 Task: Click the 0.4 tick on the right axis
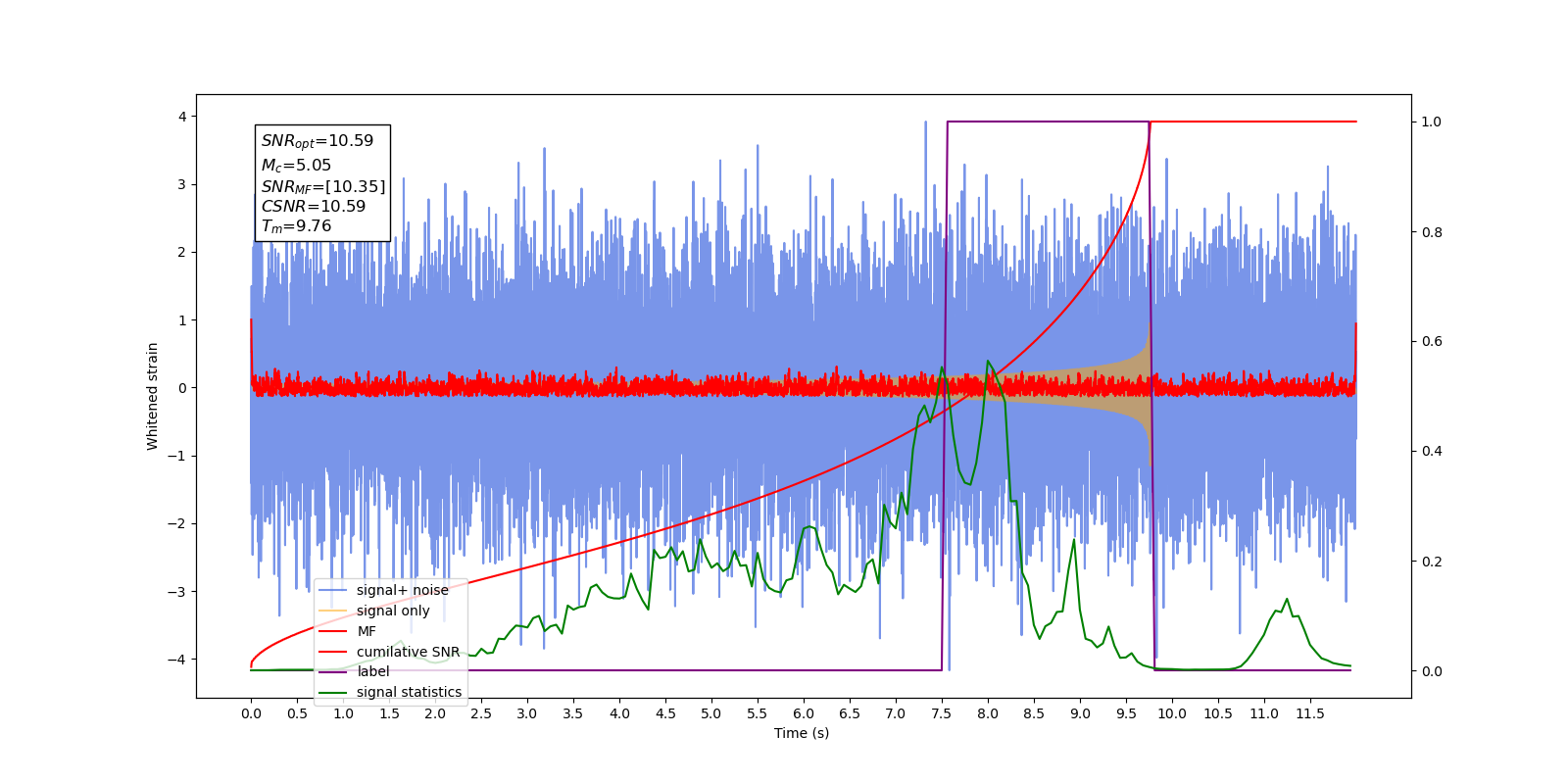tap(1432, 452)
